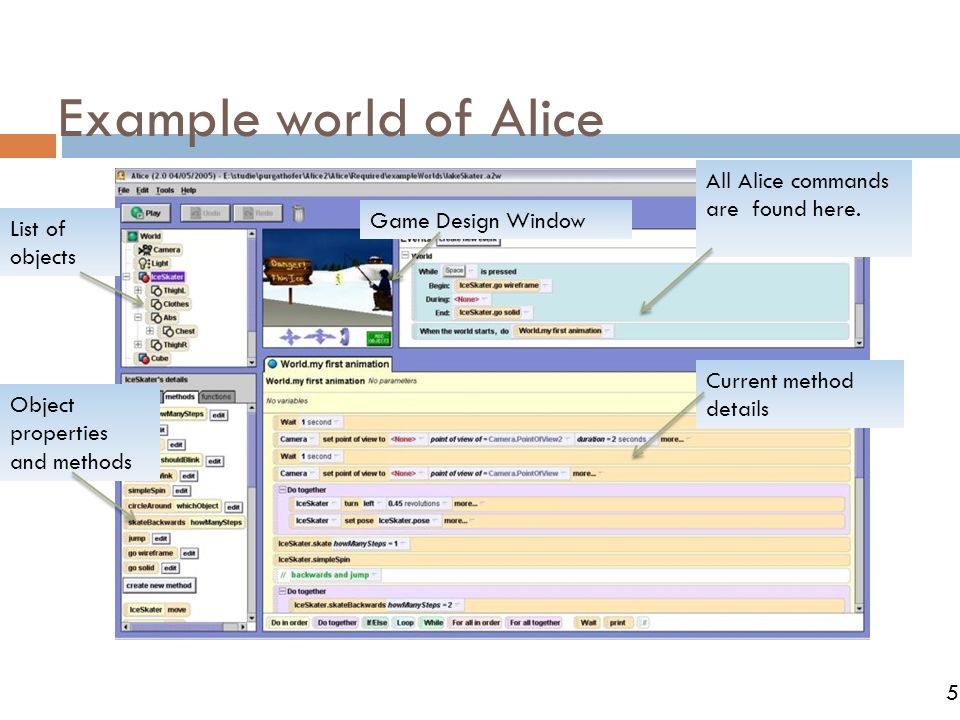This screenshot has width=960, height=720.
Task: Click the camera tilt curved arrow control
Action: click(x=344, y=337)
